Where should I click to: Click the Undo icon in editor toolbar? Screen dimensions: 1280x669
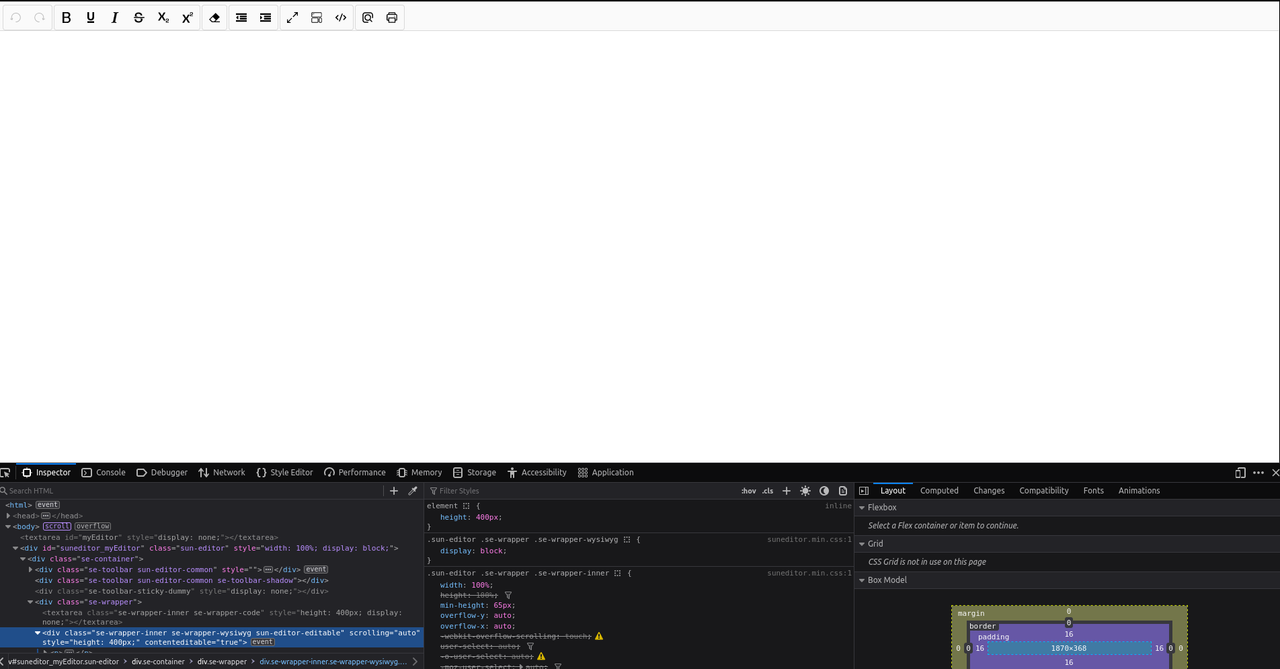(16, 18)
